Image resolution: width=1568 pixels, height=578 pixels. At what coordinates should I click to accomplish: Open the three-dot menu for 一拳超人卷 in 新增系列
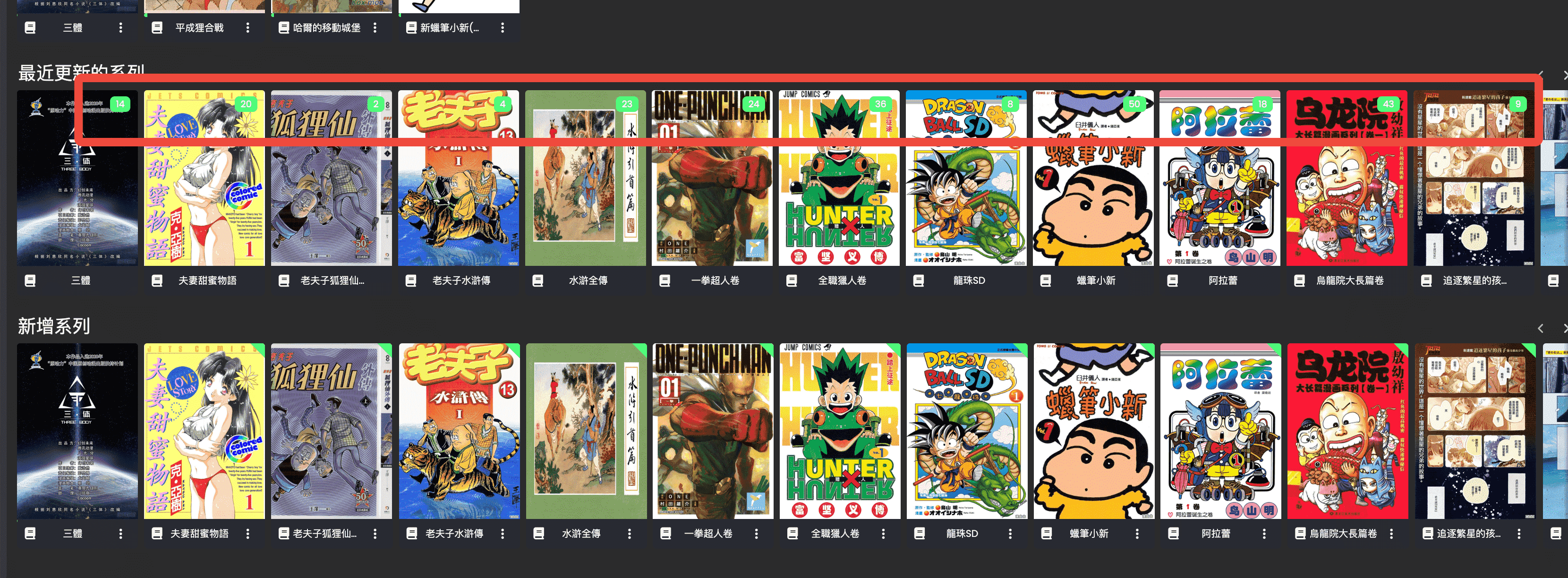[x=757, y=534]
